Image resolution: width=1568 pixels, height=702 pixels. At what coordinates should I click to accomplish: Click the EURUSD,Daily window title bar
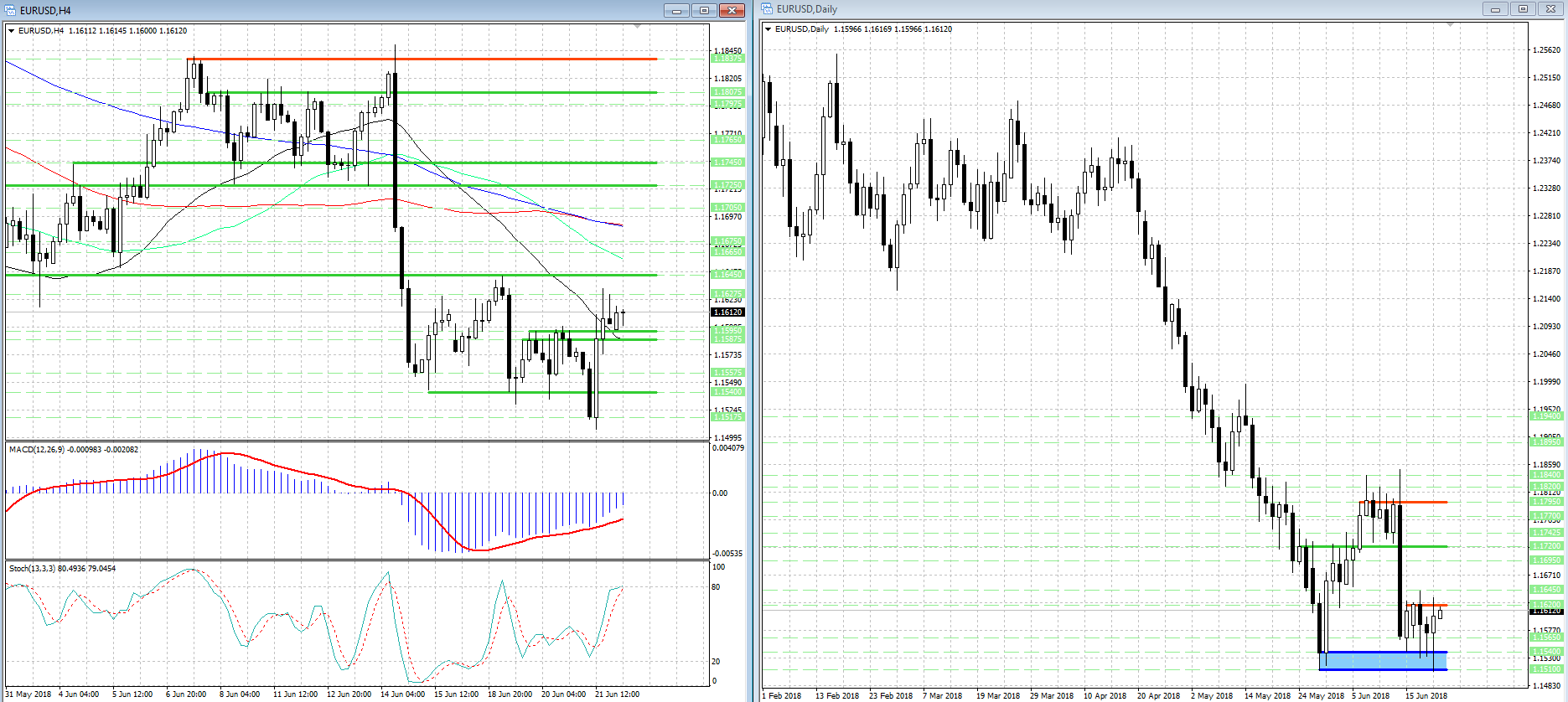click(1089, 9)
